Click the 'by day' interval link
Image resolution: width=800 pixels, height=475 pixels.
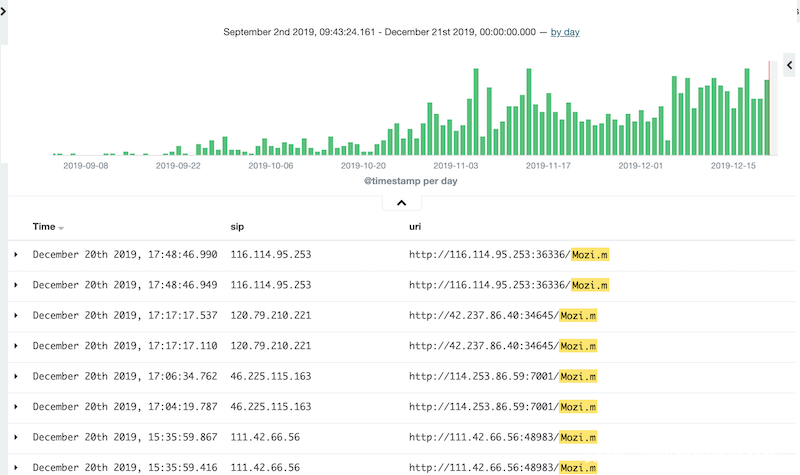pos(565,32)
